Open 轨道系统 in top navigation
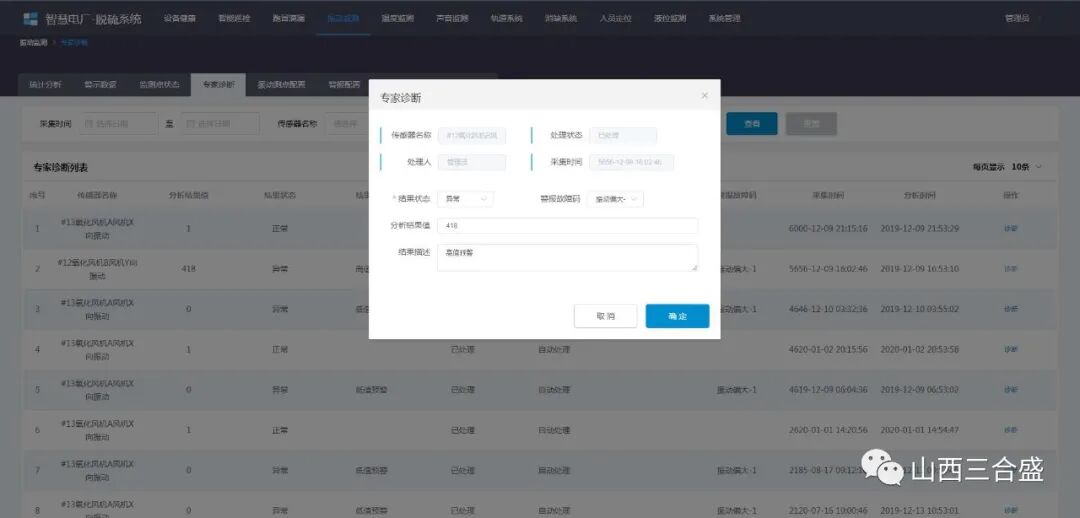Image resolution: width=1080 pixels, height=518 pixels. pos(506,19)
